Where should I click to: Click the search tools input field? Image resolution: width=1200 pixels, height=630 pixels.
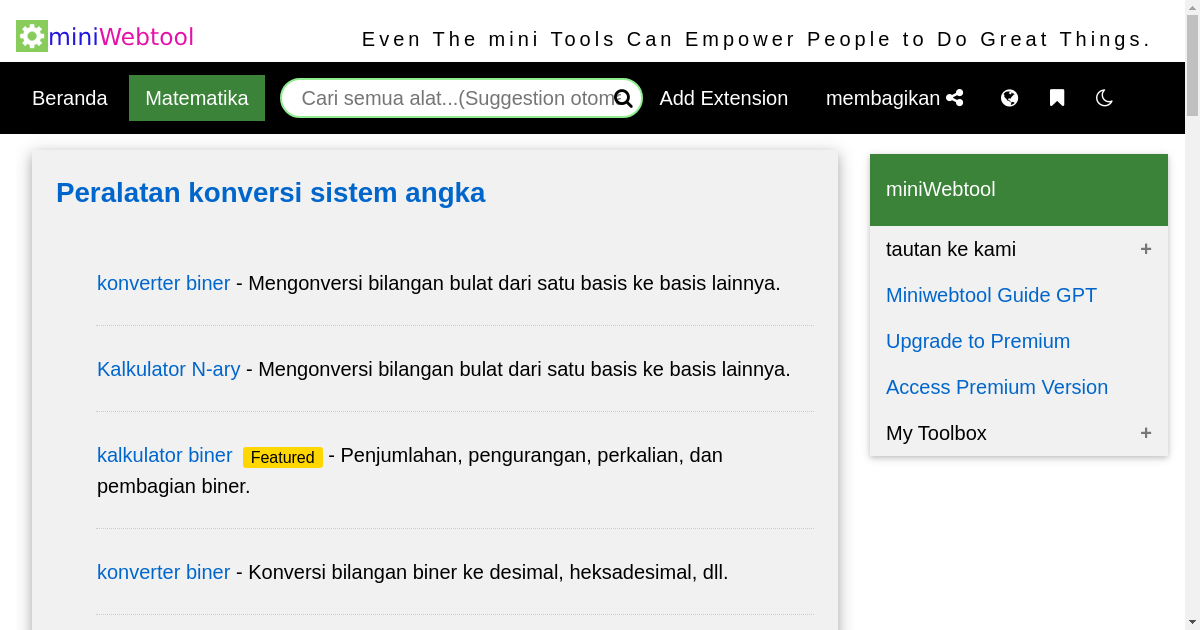click(x=450, y=98)
